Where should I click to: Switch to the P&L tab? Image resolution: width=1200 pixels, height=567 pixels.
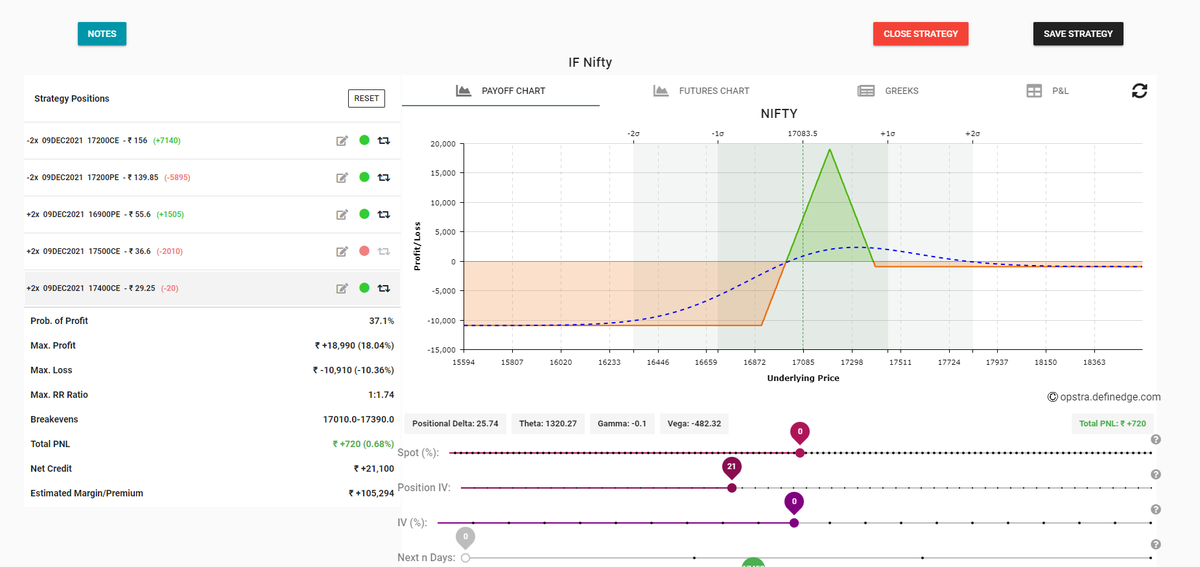coord(1048,91)
